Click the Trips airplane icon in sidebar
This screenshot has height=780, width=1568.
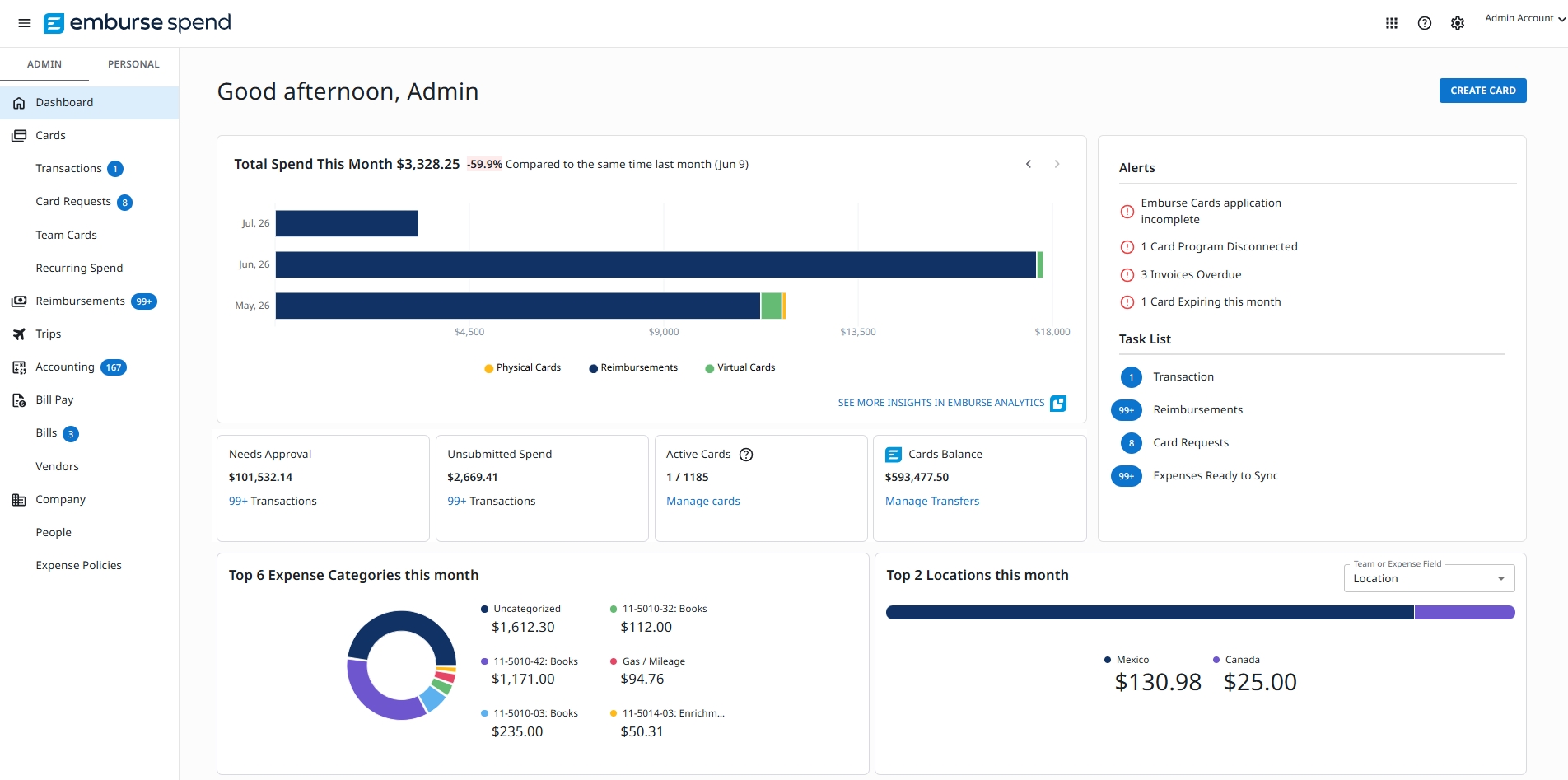point(19,334)
